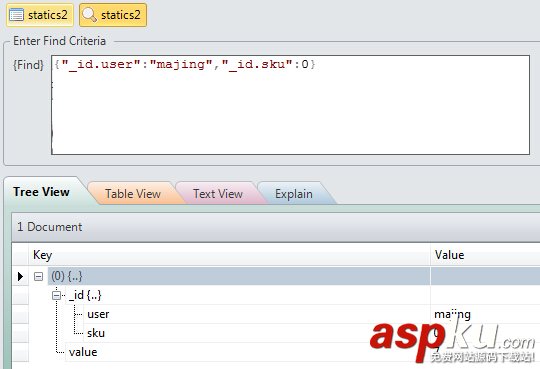Click magnifier icon on second statics2 tab

pos(90,15)
